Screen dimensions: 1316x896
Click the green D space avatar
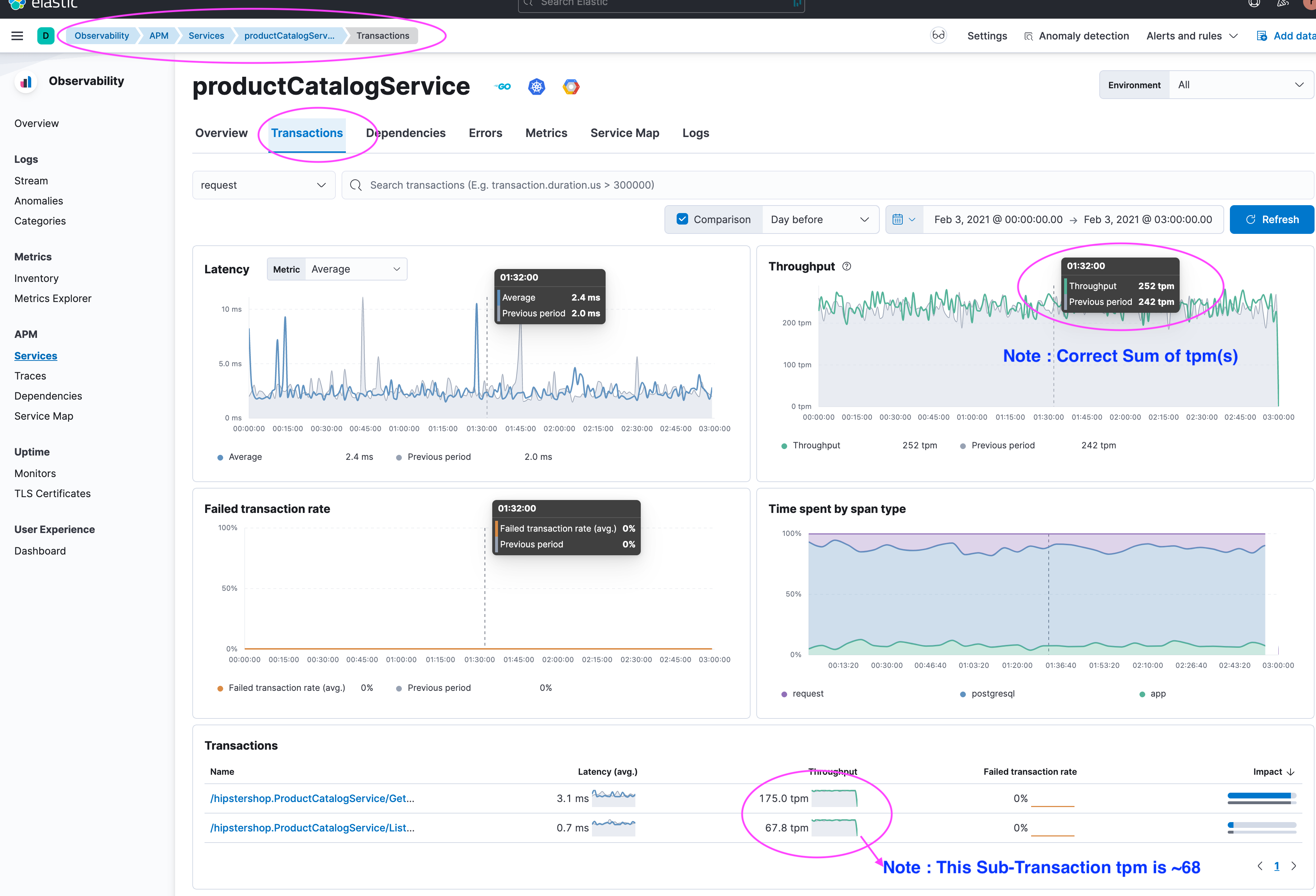point(46,36)
